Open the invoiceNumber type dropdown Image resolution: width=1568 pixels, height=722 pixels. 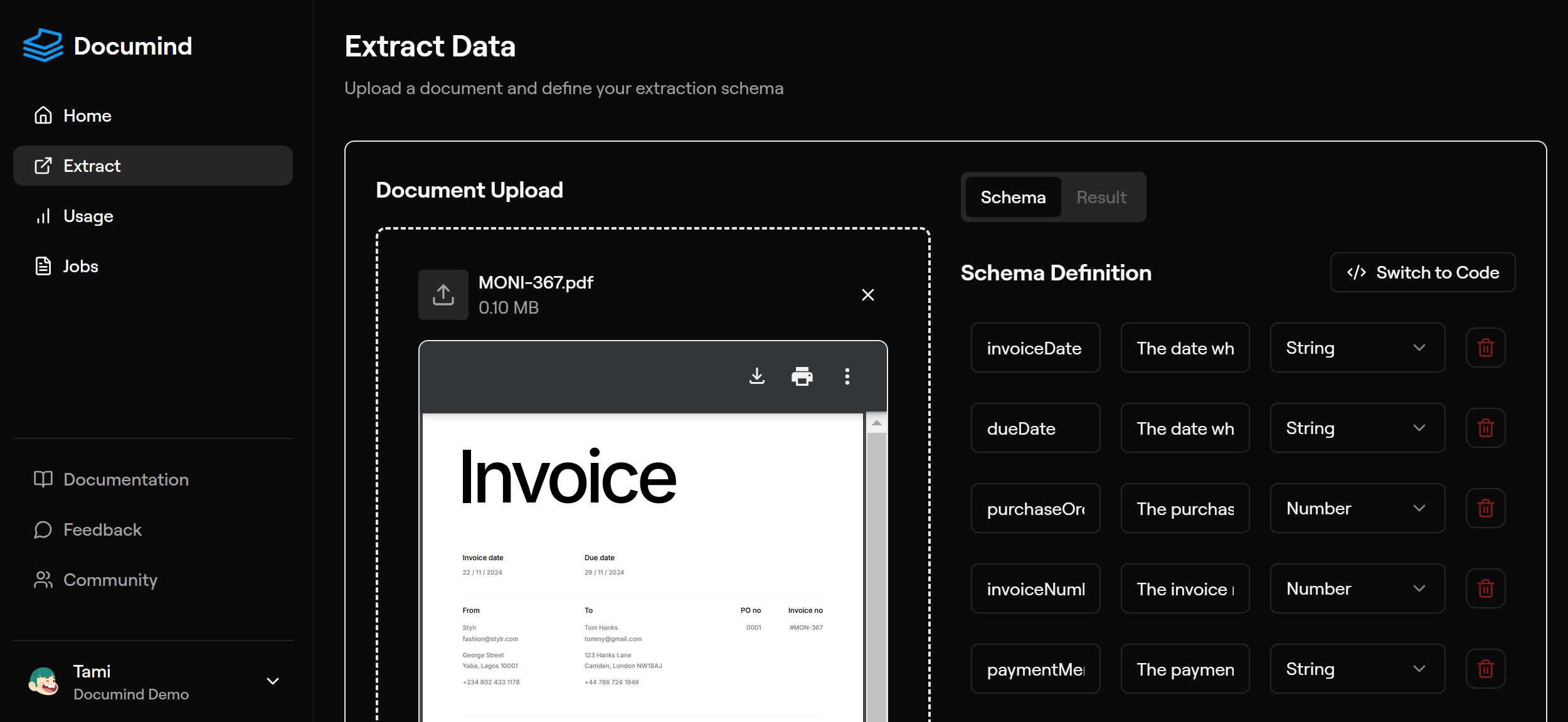[x=1357, y=588]
